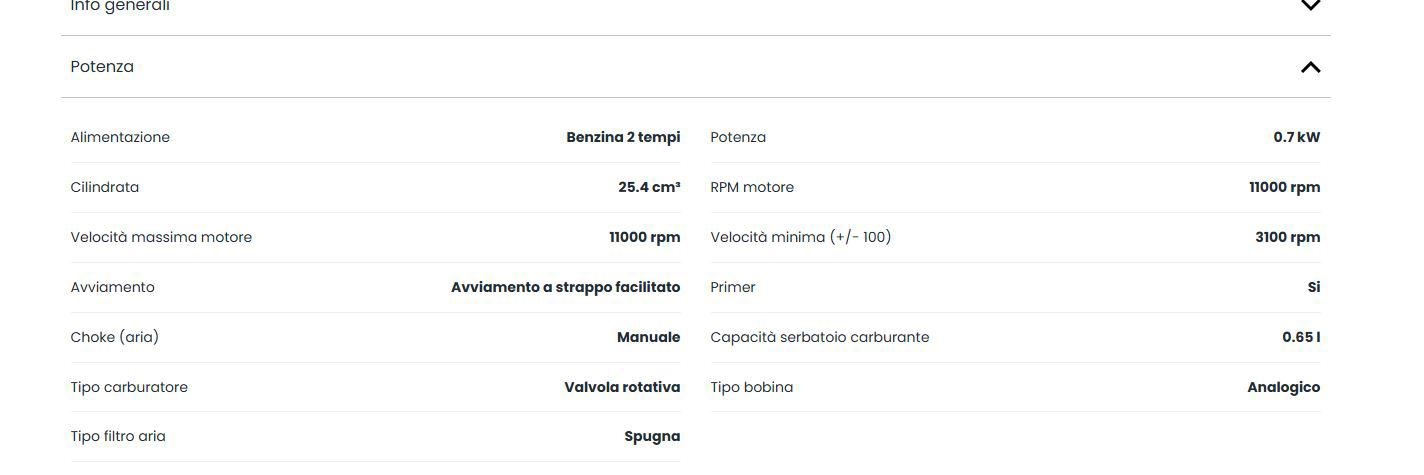Expand the Info generali section chevron
This screenshot has height=475, width=1424.
pyautogui.click(x=1310, y=6)
